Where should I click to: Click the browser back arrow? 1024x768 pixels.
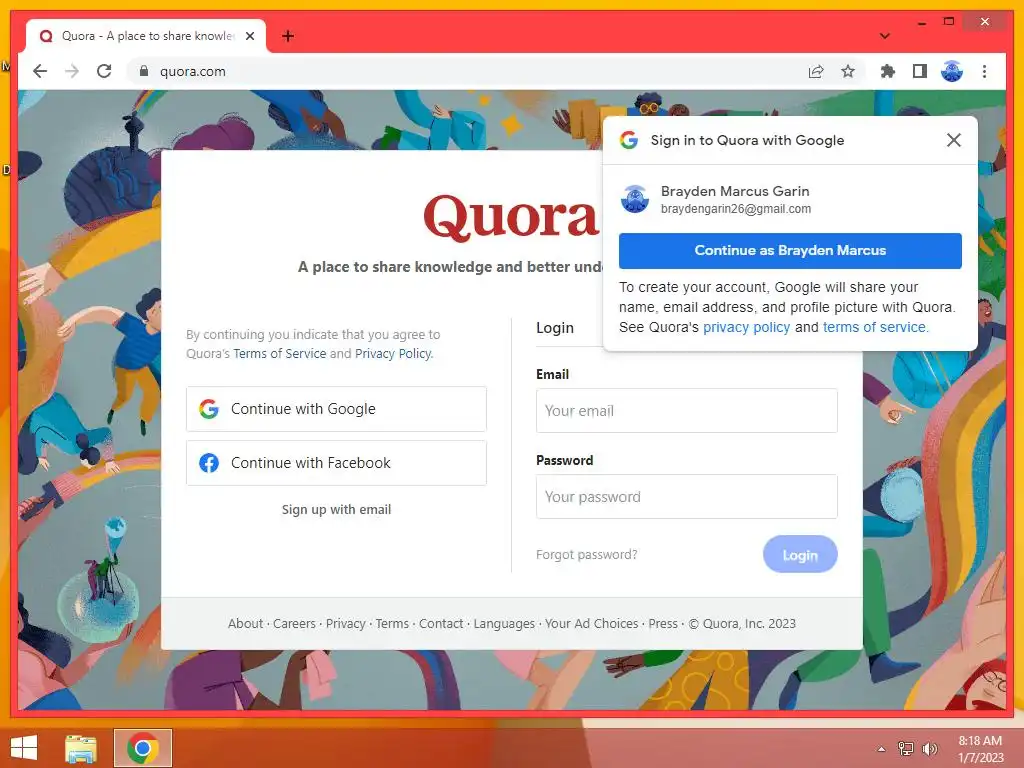[40, 71]
